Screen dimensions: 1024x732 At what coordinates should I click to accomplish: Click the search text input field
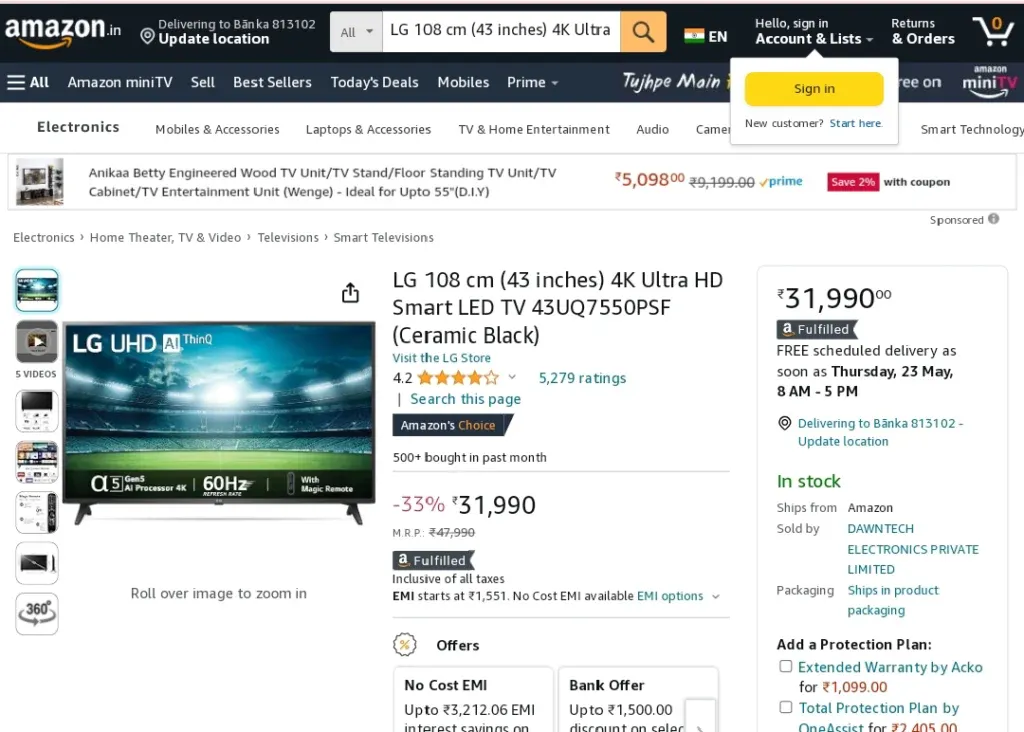[501, 31]
